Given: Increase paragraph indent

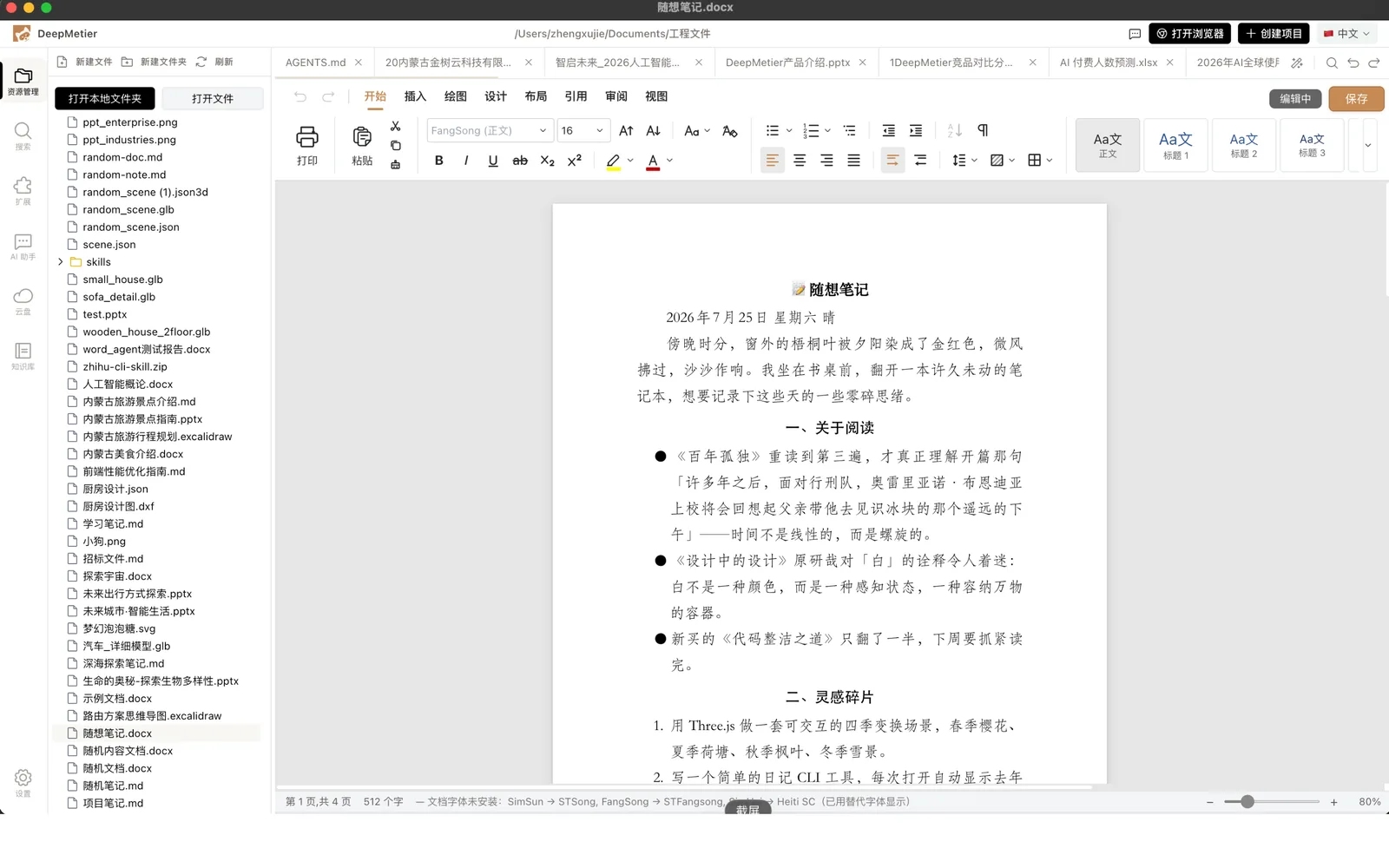Looking at the screenshot, I should pos(916,131).
